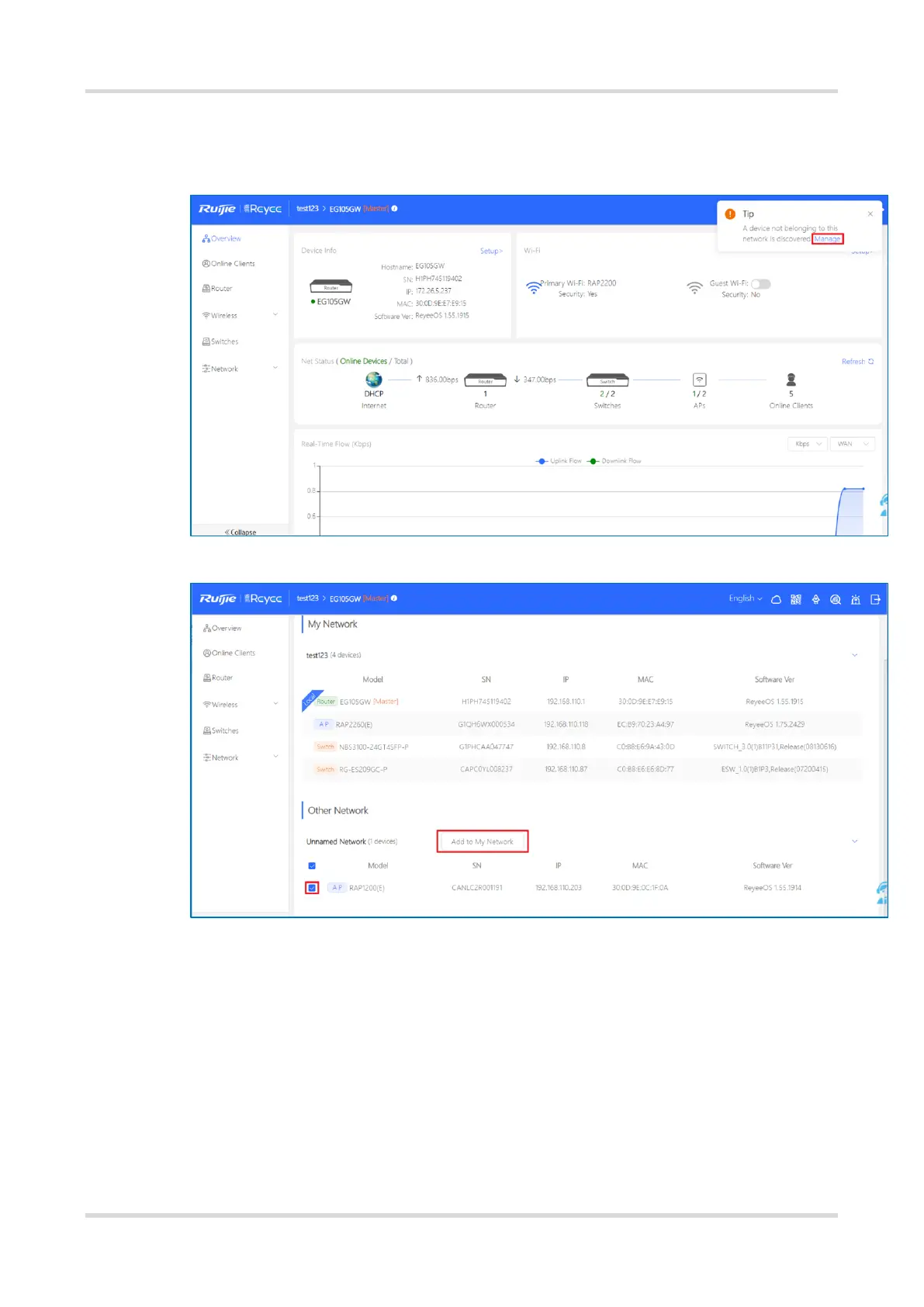Click the Ruijie Reyee logo on the My Network page

click(240, 598)
